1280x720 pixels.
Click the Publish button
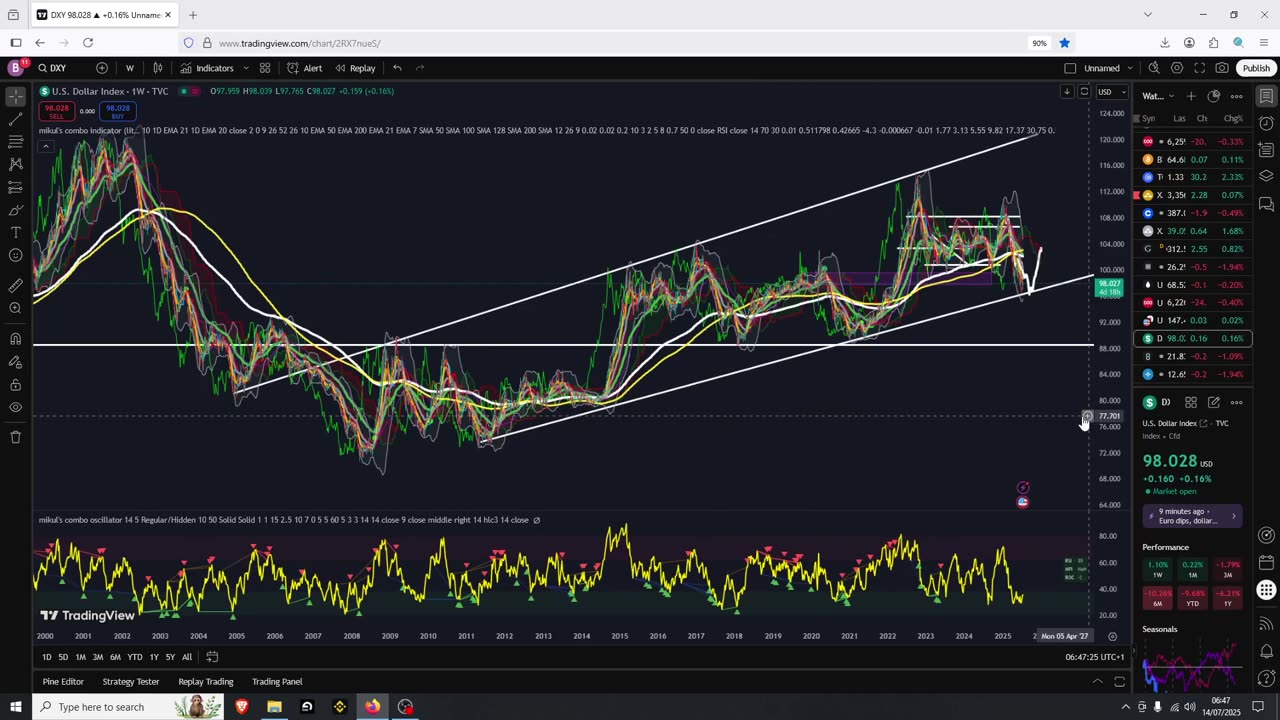(x=1256, y=68)
